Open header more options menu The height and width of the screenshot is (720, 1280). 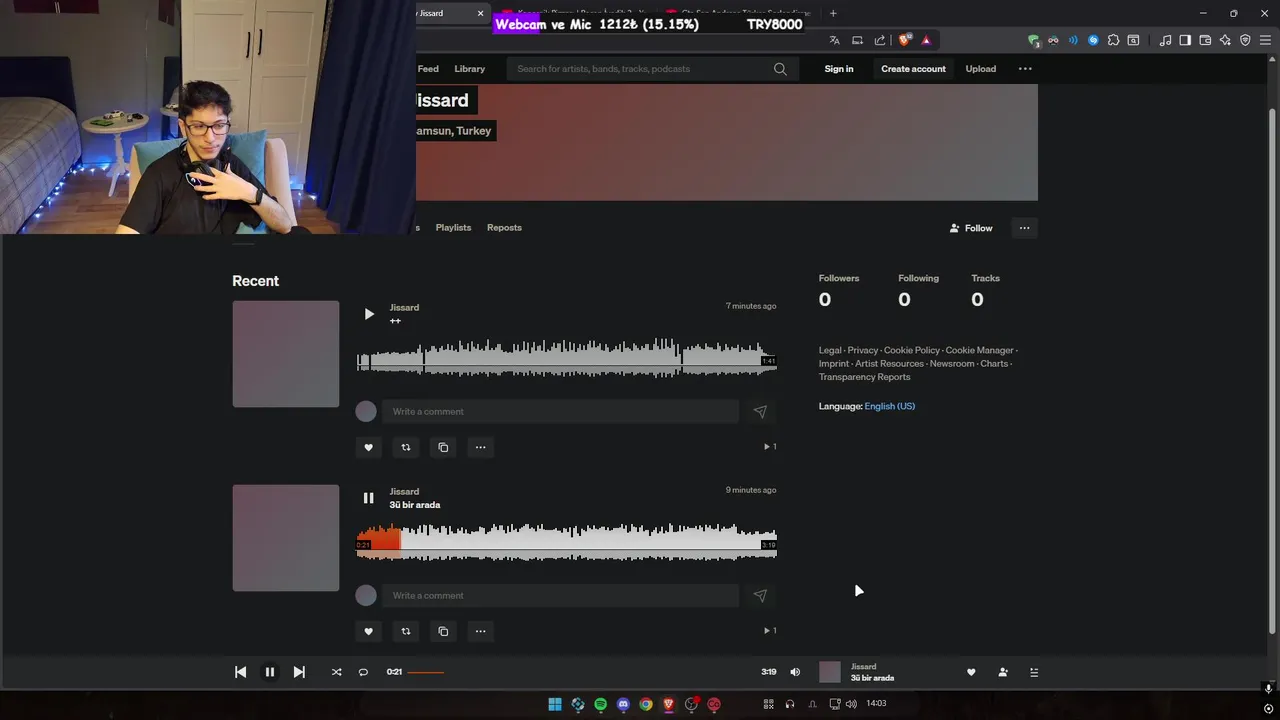[1025, 69]
